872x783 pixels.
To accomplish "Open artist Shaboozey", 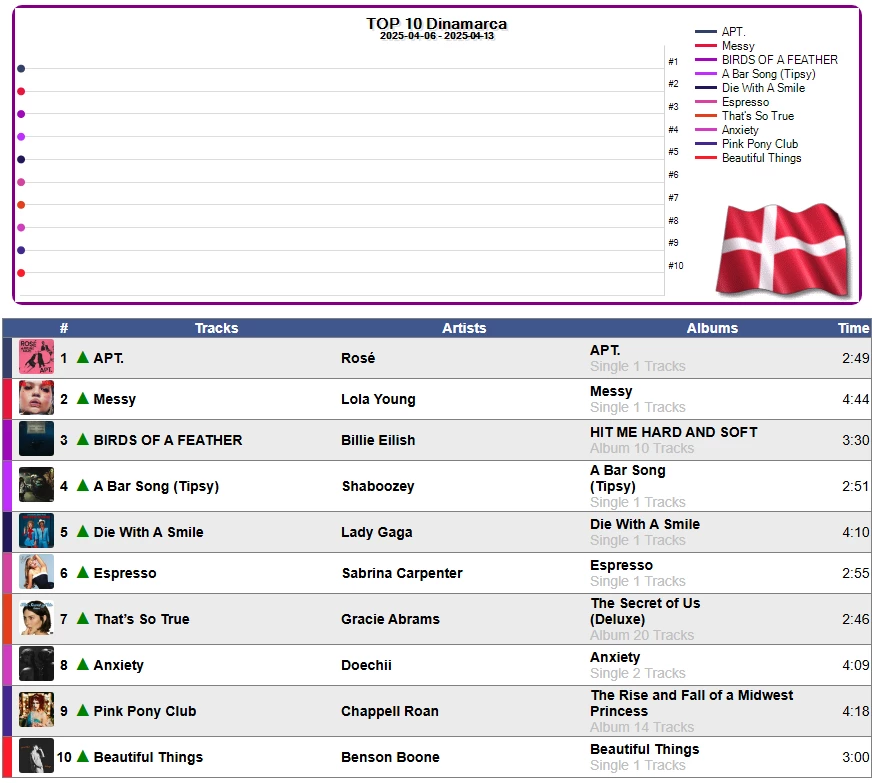I will 378,486.
